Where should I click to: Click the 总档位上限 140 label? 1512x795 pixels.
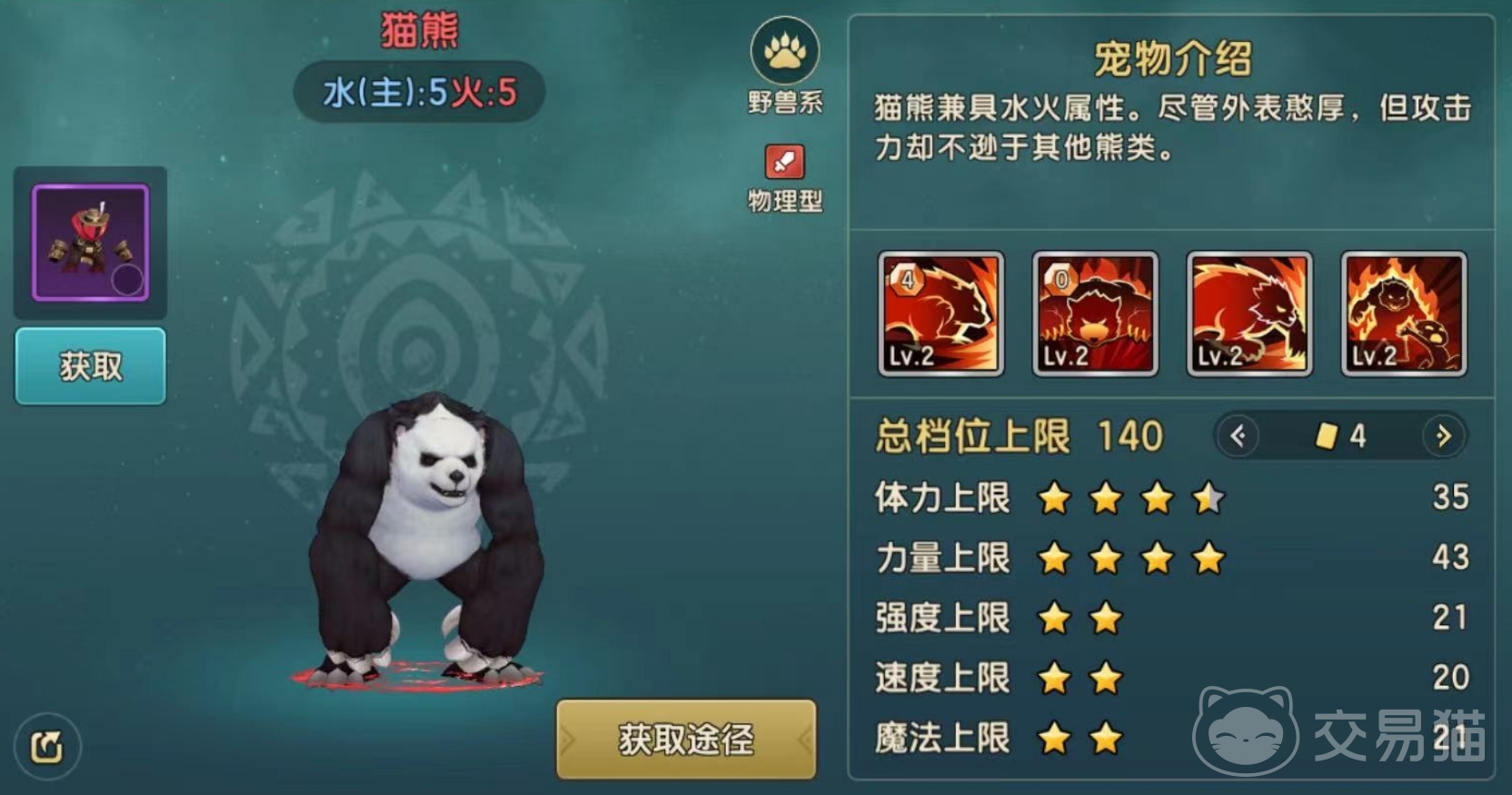(x=1020, y=436)
